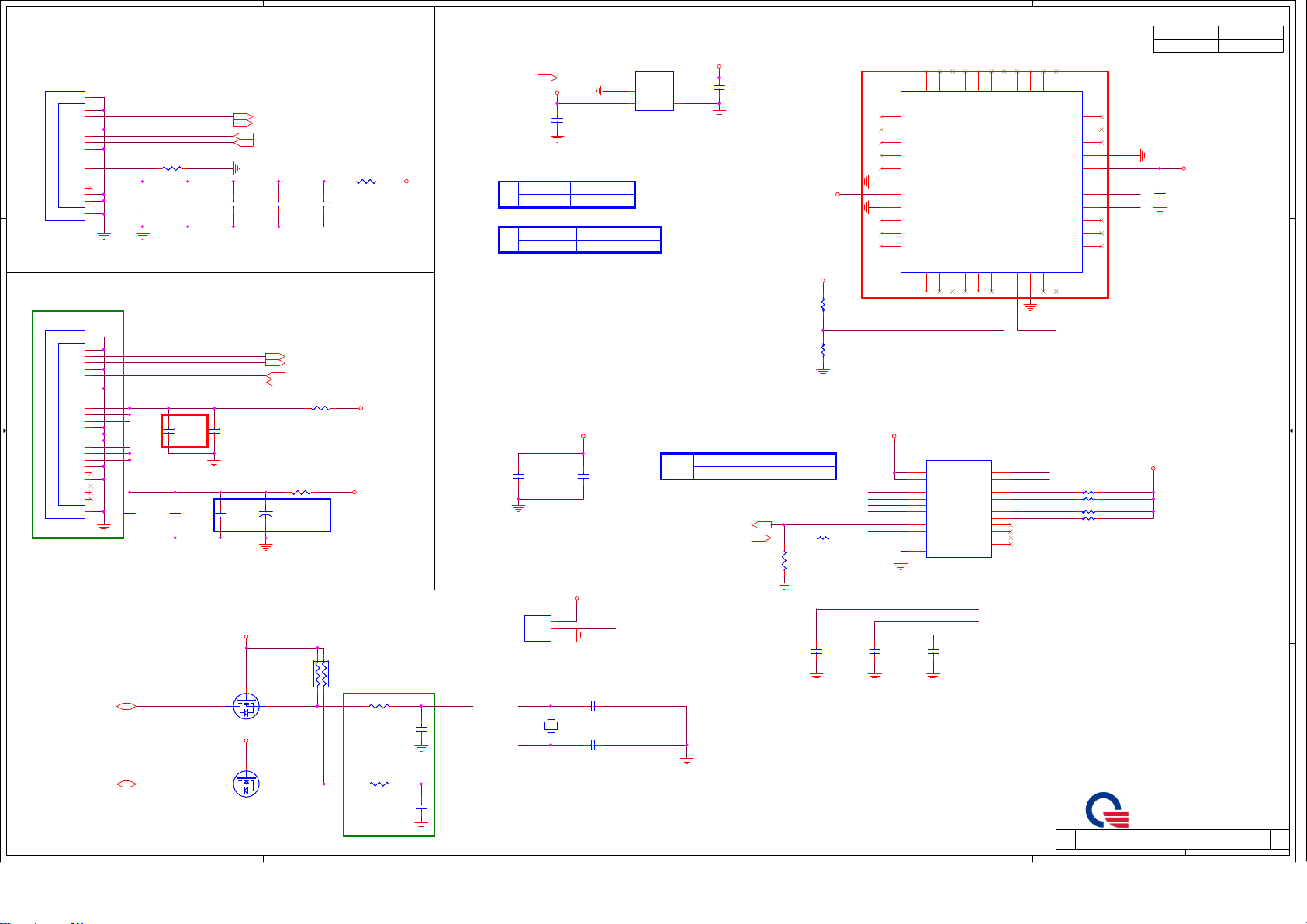Image resolution: width=1307 pixels, height=924 pixels.
Task: Click the upper capacitor beside the crystal
Action: tap(593, 706)
